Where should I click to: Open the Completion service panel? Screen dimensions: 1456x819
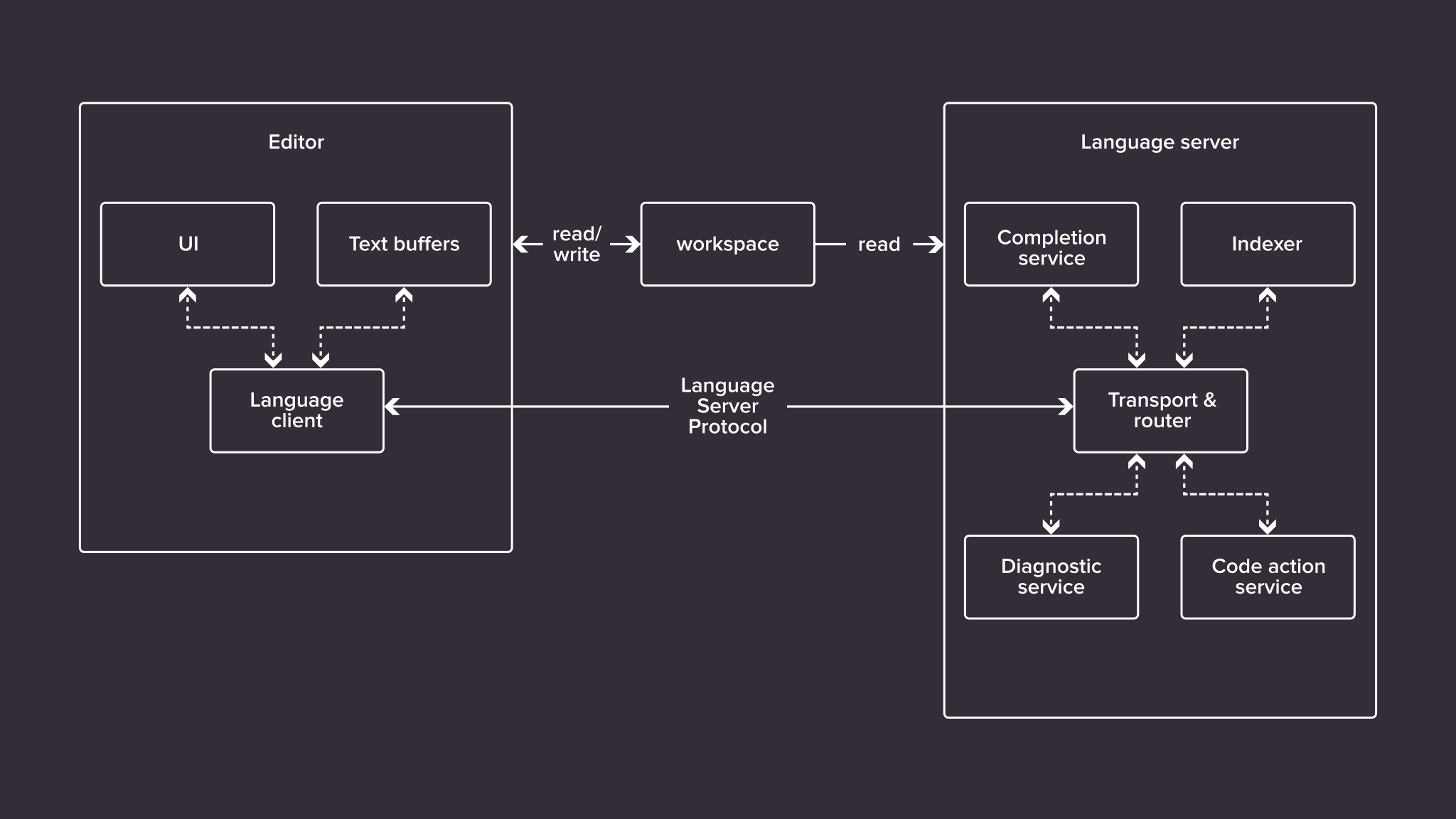(x=1050, y=243)
